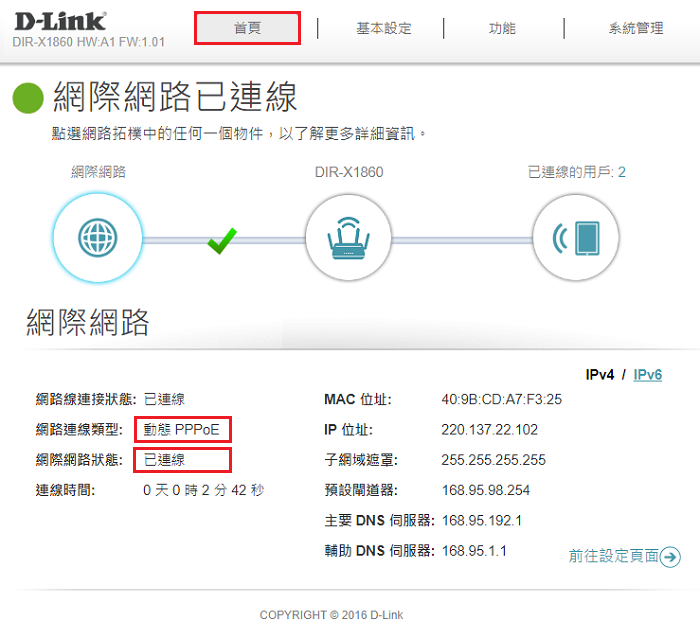Click the 動態 PPPoE connection type value
Image resolution: width=700 pixels, height=639 pixels.
tap(183, 430)
